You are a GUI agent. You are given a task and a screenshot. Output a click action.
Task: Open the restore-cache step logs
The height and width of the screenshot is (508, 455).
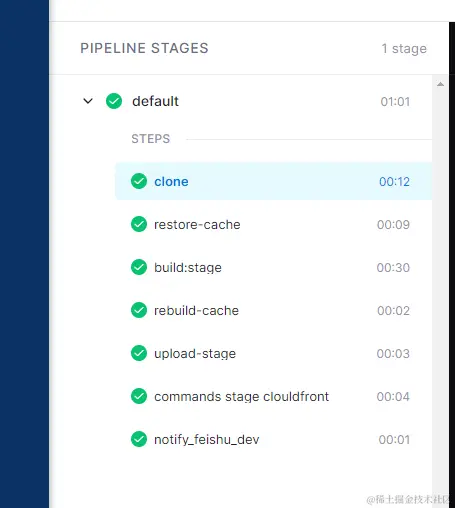click(x=273, y=224)
